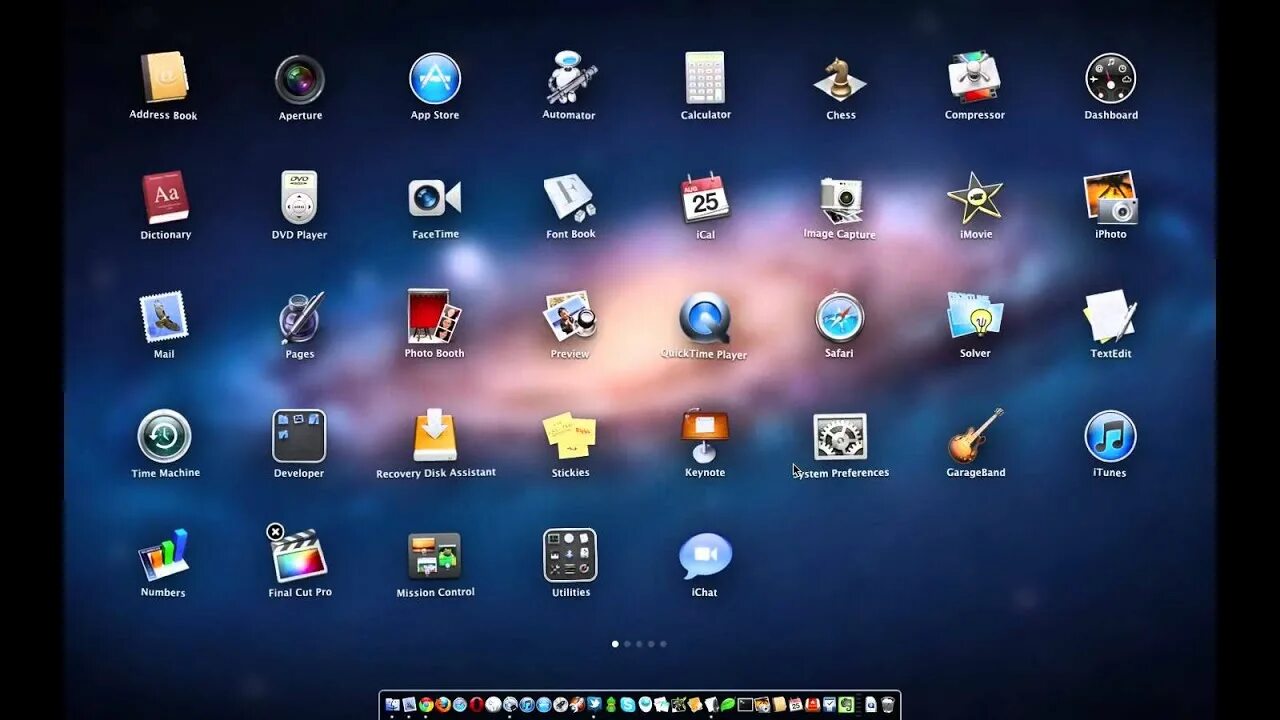Open Stickies
This screenshot has height=720, width=1280.
[570, 436]
